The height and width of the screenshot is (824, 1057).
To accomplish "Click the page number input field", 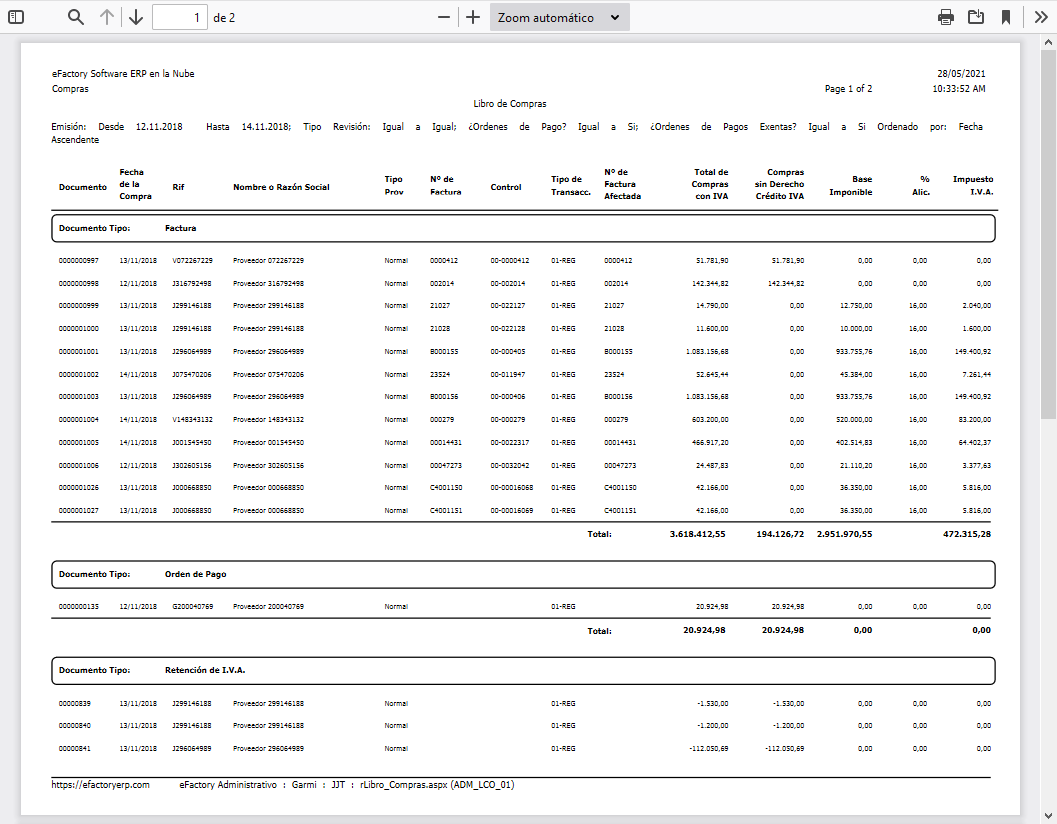I will coord(180,17).
